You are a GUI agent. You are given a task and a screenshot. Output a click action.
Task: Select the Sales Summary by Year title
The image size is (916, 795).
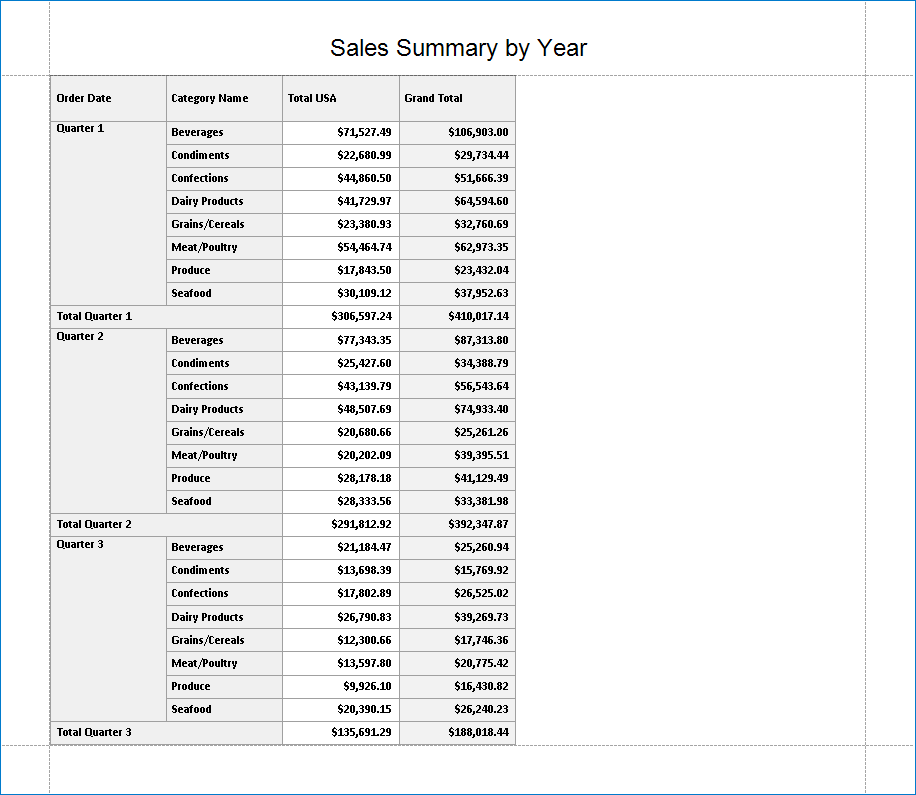pyautogui.click(x=458, y=47)
